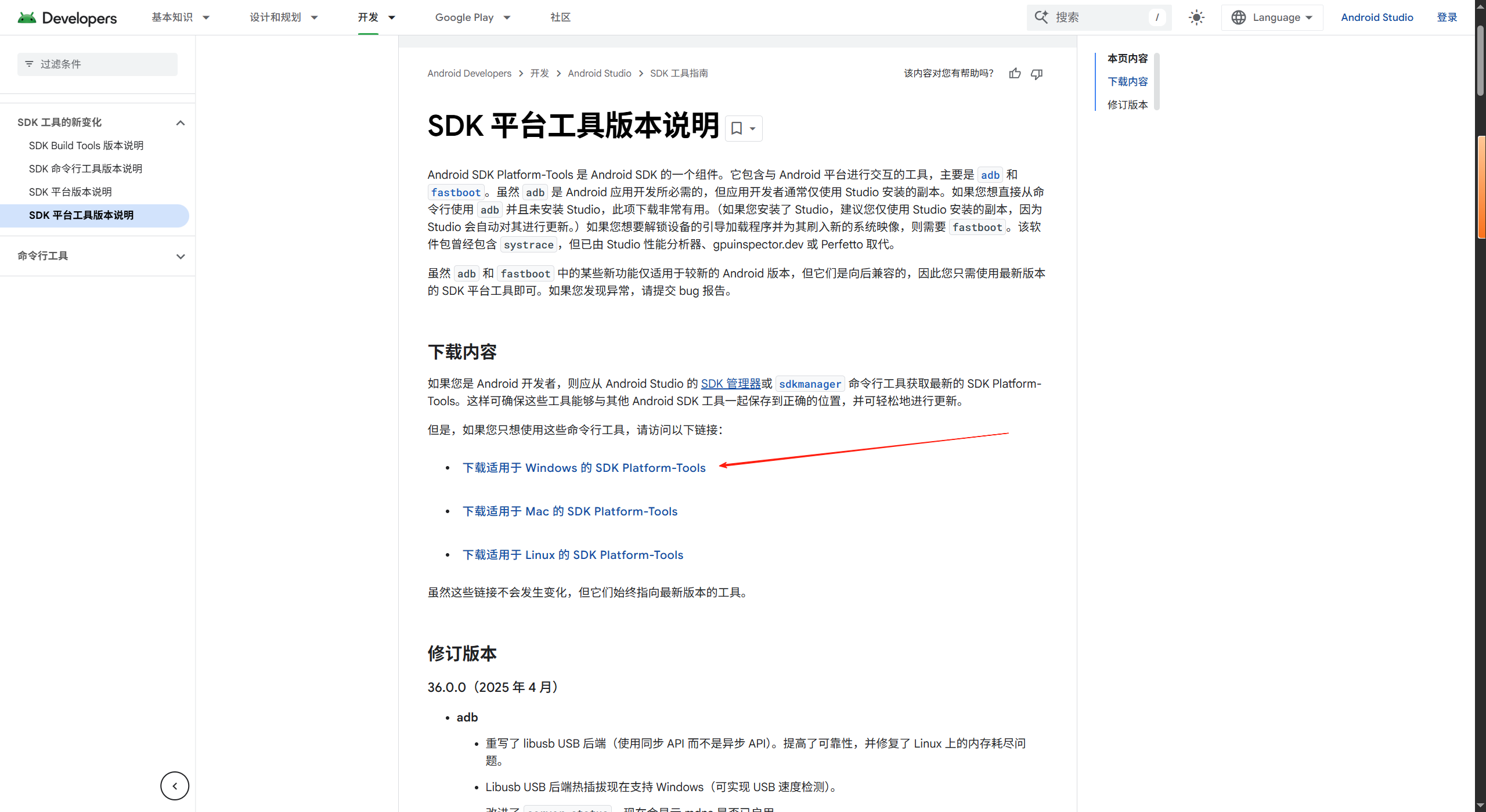Click the bookmark save-page icon
This screenshot has height=812, width=1486.
(x=737, y=128)
